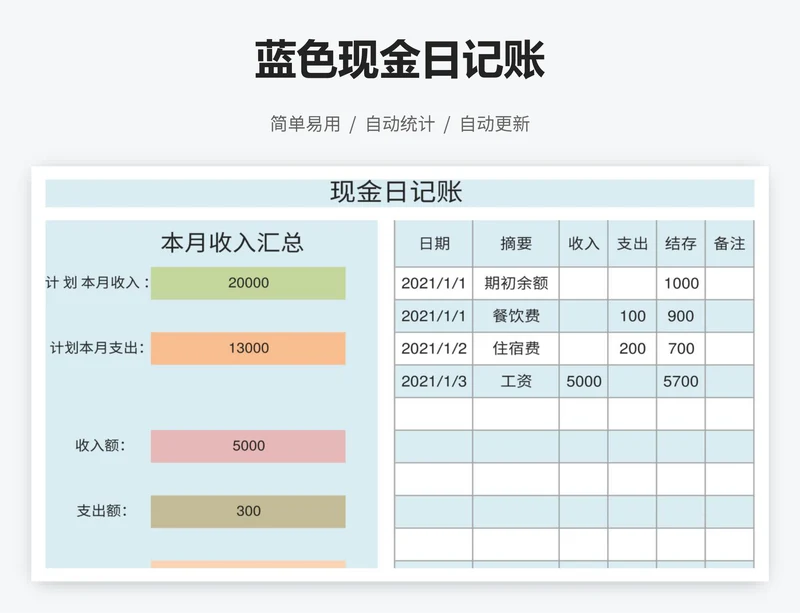Select the 备注 column header
Screen dimensions: 800x613
click(729, 243)
